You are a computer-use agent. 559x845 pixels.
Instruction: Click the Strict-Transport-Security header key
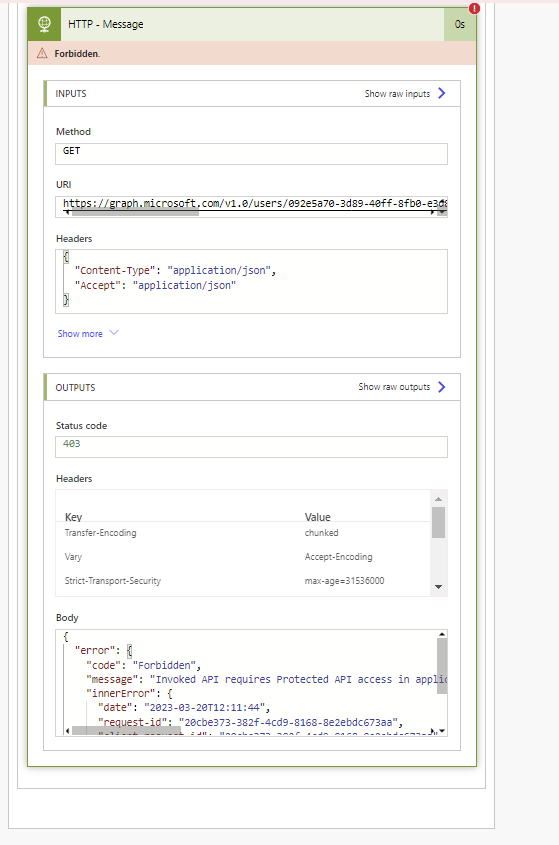point(113,580)
